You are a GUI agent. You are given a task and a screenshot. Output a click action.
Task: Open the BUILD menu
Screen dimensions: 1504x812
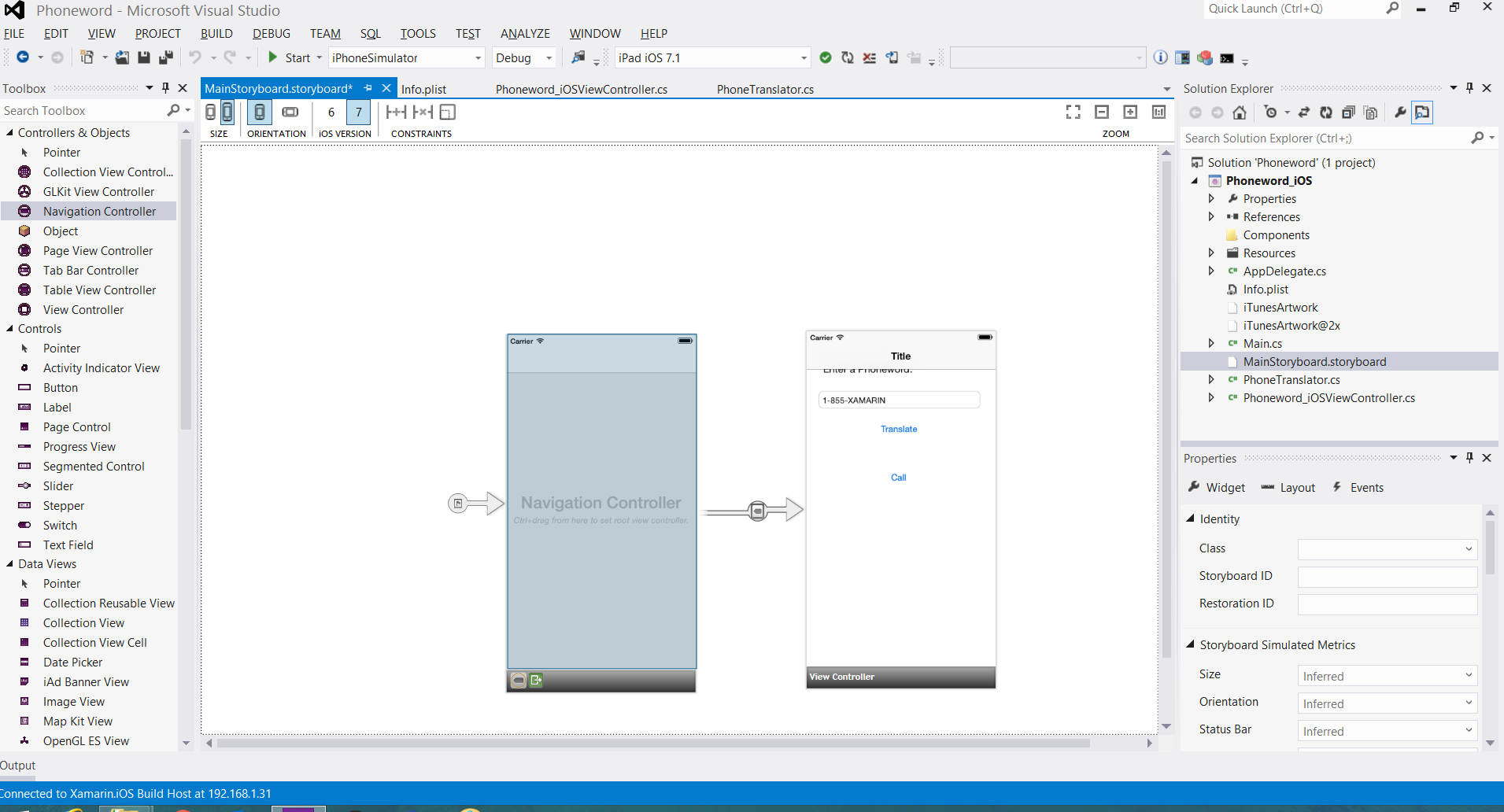click(216, 34)
